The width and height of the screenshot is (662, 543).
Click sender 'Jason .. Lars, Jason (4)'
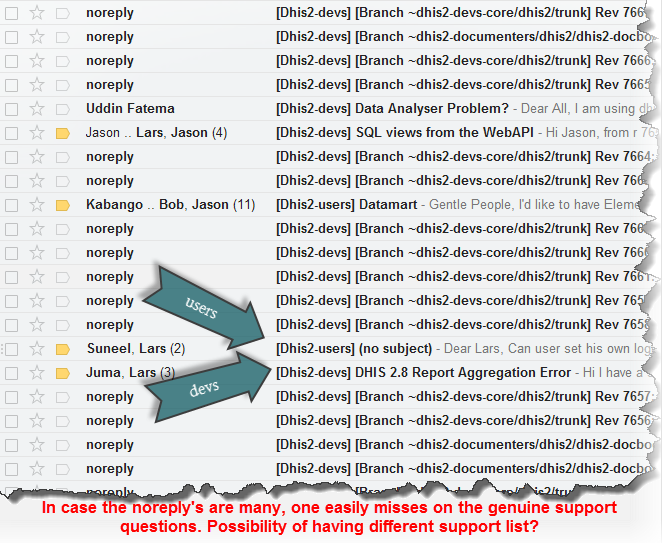click(x=156, y=133)
